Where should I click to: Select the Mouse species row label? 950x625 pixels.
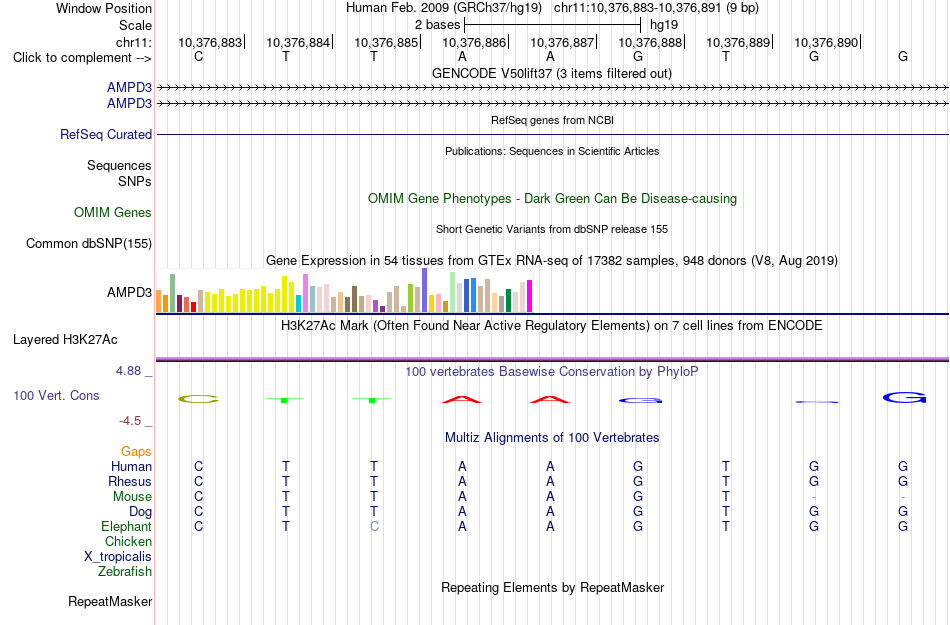click(132, 497)
